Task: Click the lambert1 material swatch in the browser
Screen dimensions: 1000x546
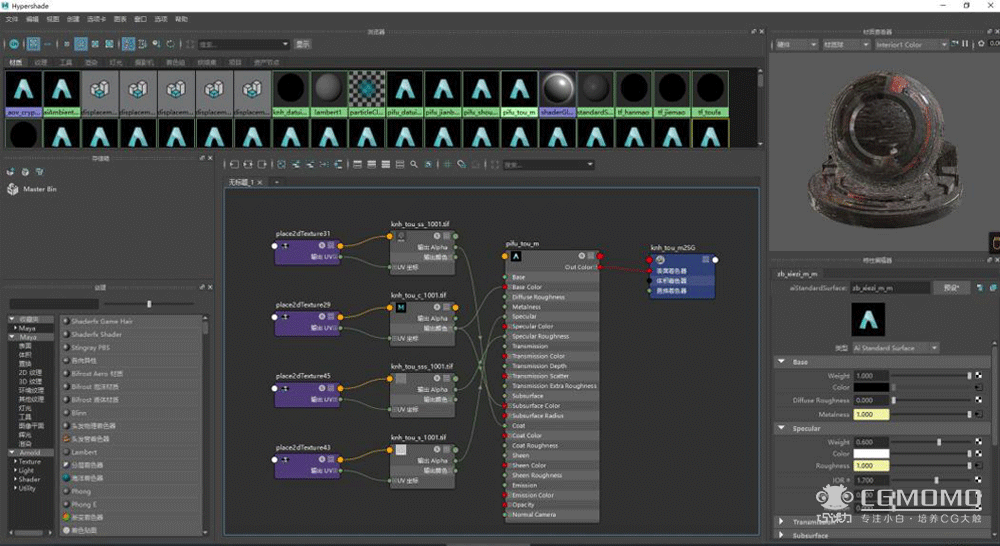Action: pyautogui.click(x=328, y=94)
